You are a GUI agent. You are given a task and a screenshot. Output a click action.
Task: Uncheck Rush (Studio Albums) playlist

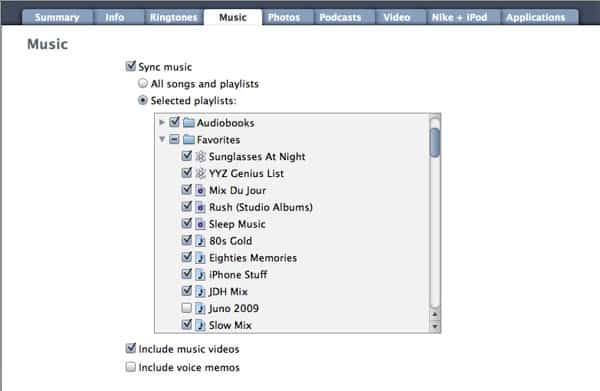[187, 206]
